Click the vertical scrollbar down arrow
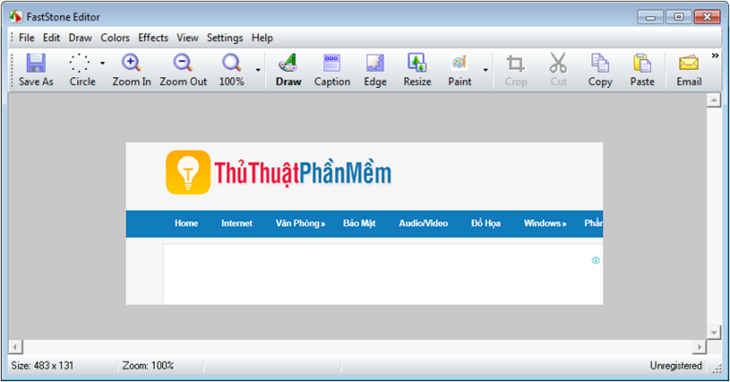 pos(713,332)
